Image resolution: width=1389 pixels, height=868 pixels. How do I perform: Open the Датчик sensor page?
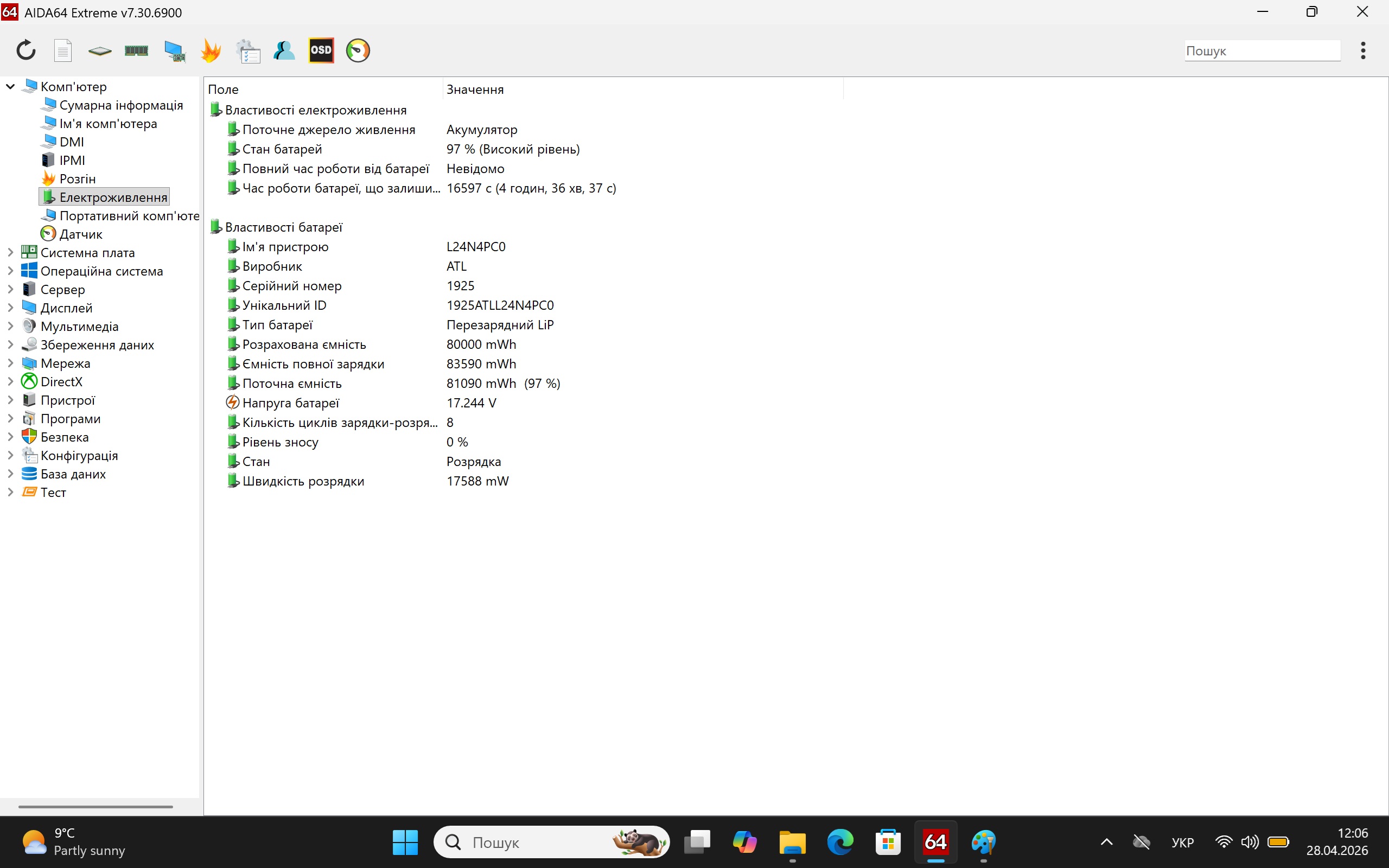[81, 234]
